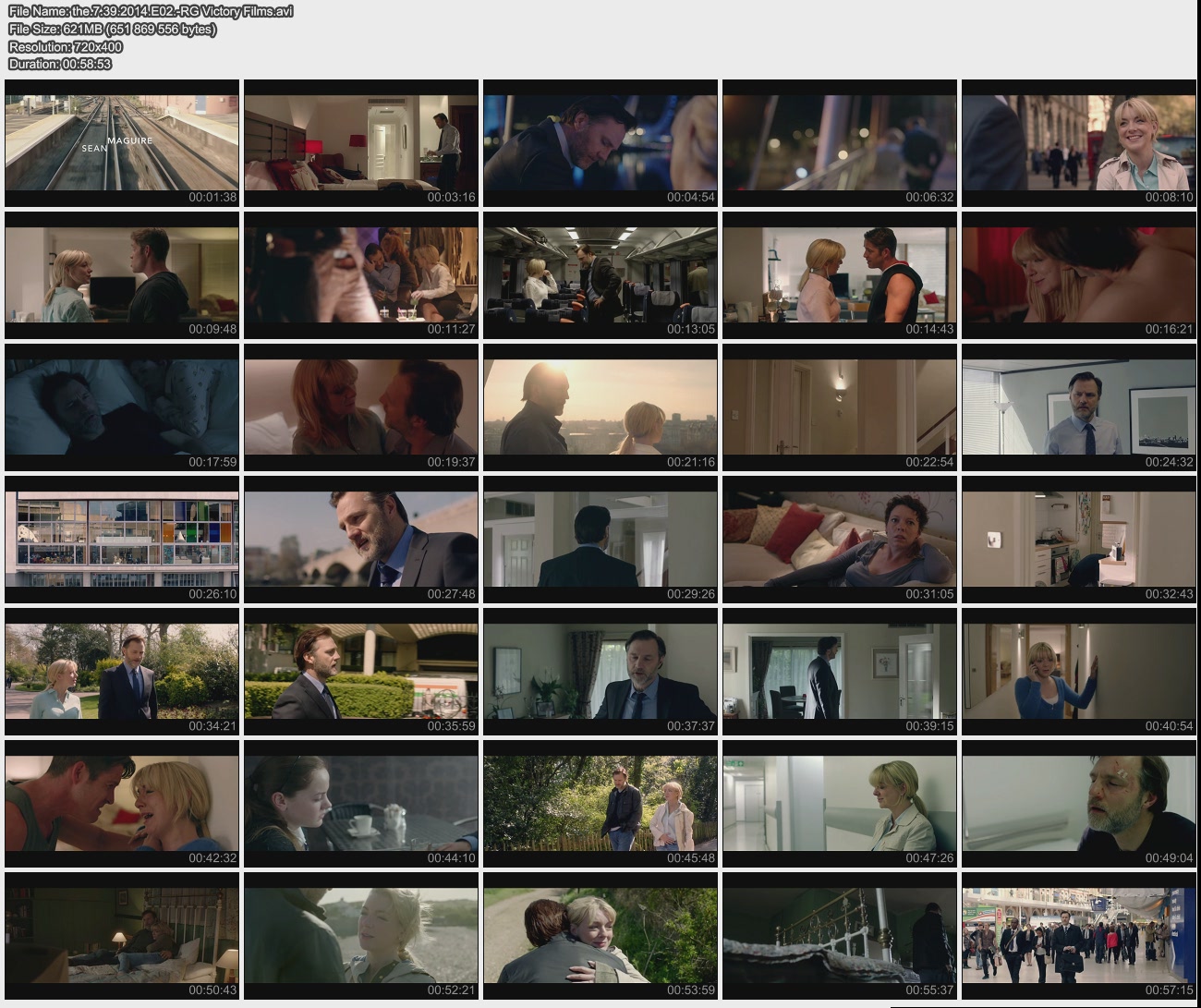Click the Duration 00:58:53 text
This screenshot has width=1201, height=1008.
tap(60, 64)
